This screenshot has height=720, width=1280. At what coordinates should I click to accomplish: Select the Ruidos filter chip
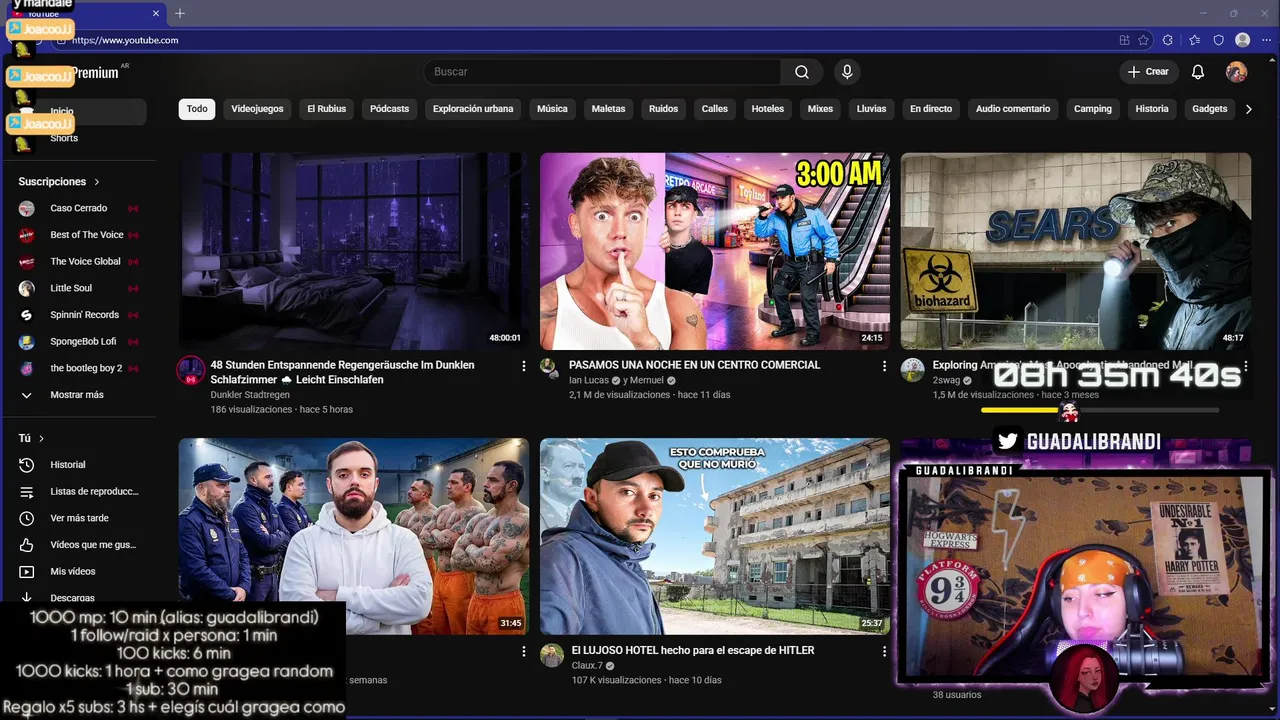click(663, 109)
